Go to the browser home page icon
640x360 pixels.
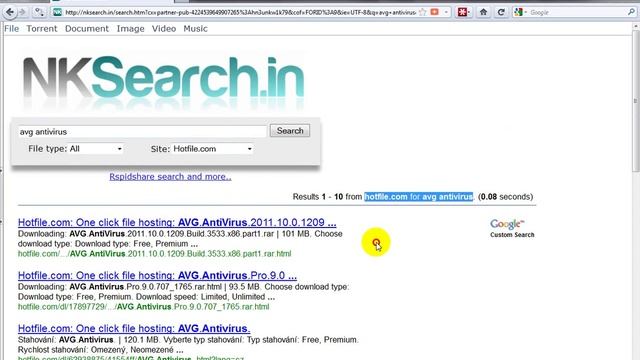click(x=483, y=12)
